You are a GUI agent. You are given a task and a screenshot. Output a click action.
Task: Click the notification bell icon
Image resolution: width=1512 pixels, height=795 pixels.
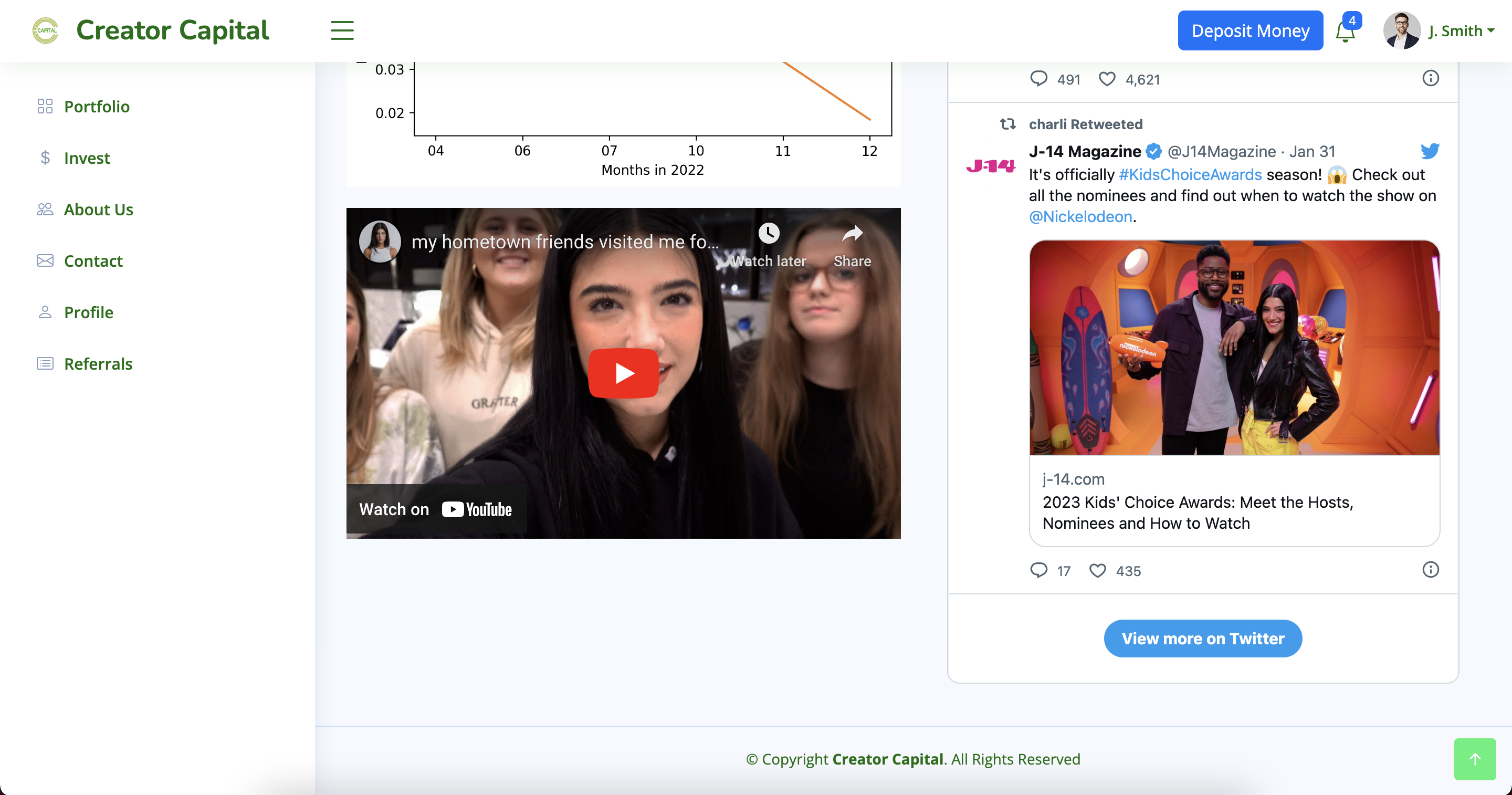click(1345, 32)
